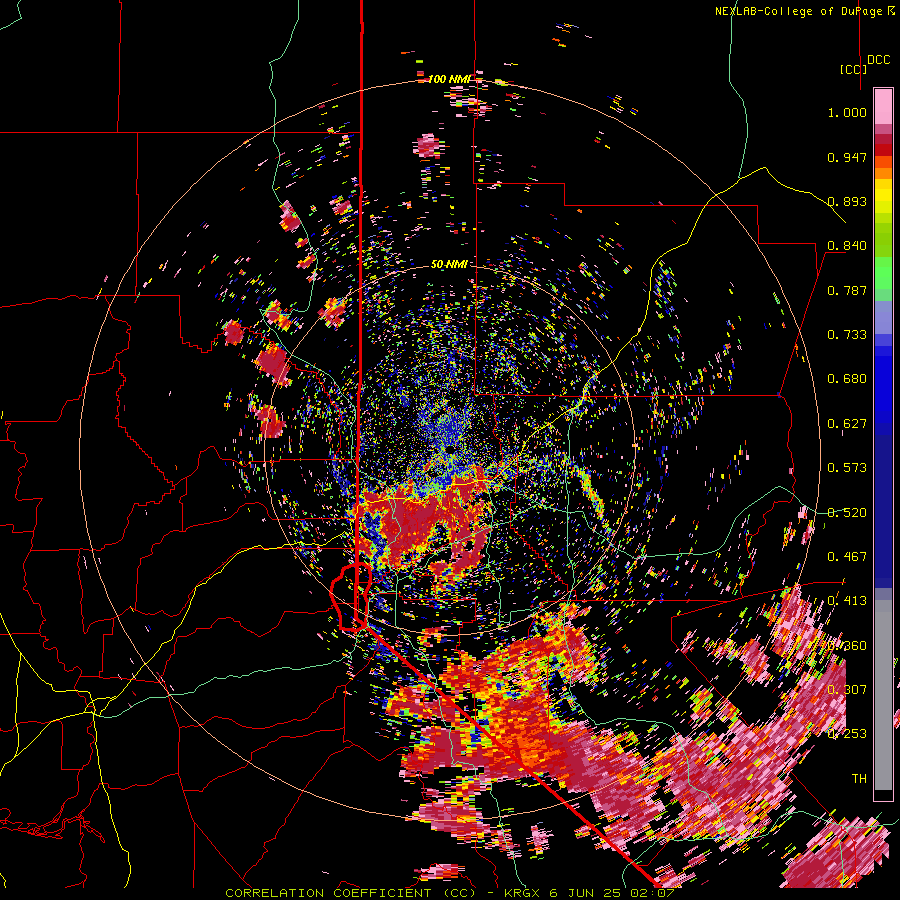Click the 0.627 scale value
The width and height of the screenshot is (900, 900).
[847, 424]
